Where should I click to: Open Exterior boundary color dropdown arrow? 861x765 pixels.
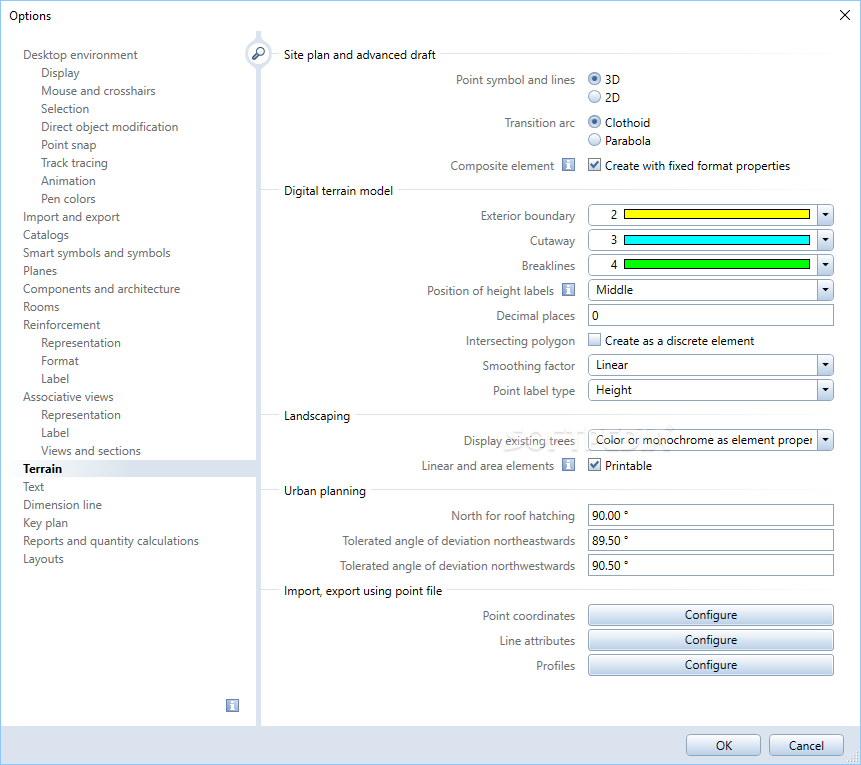(825, 215)
